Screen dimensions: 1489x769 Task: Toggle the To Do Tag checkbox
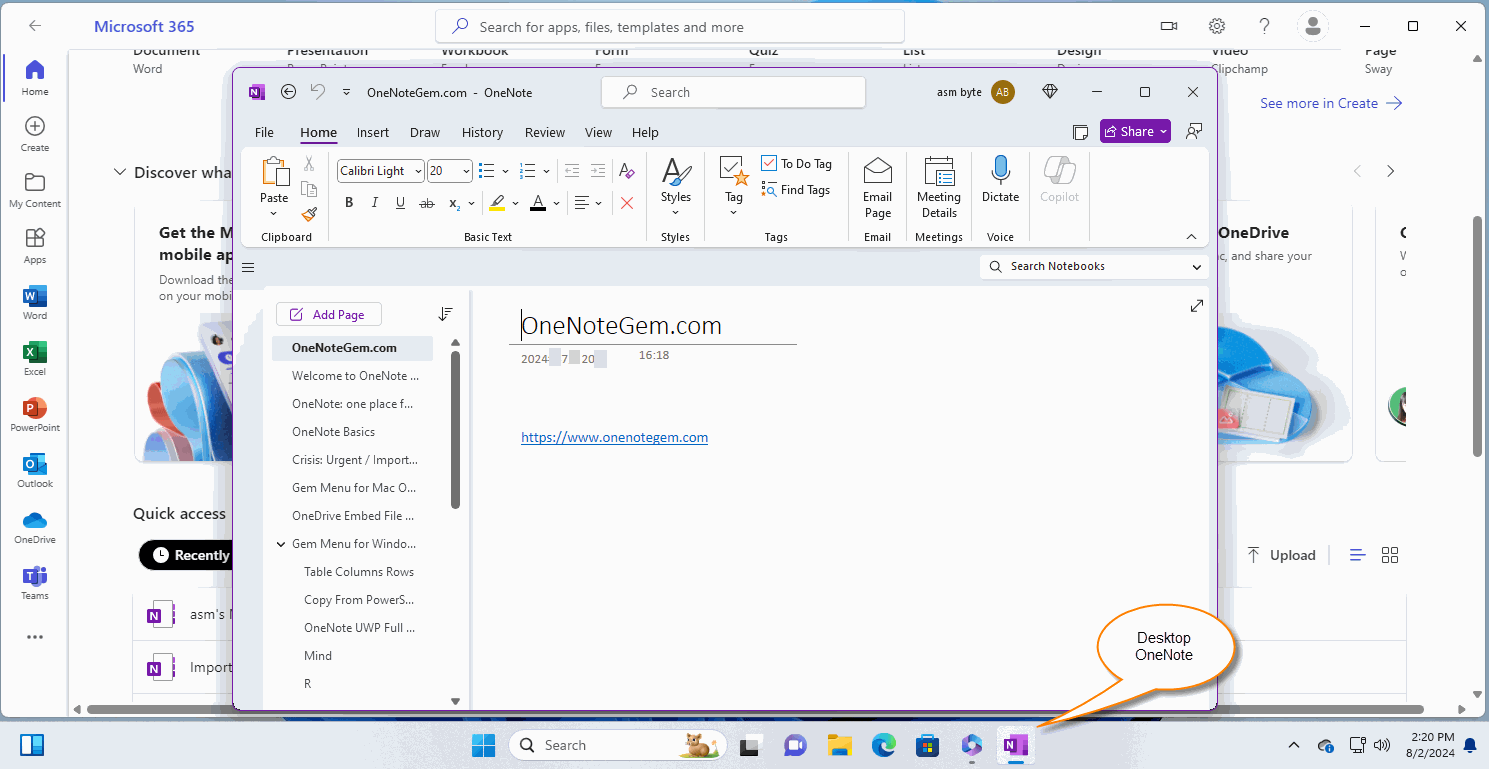click(x=769, y=163)
